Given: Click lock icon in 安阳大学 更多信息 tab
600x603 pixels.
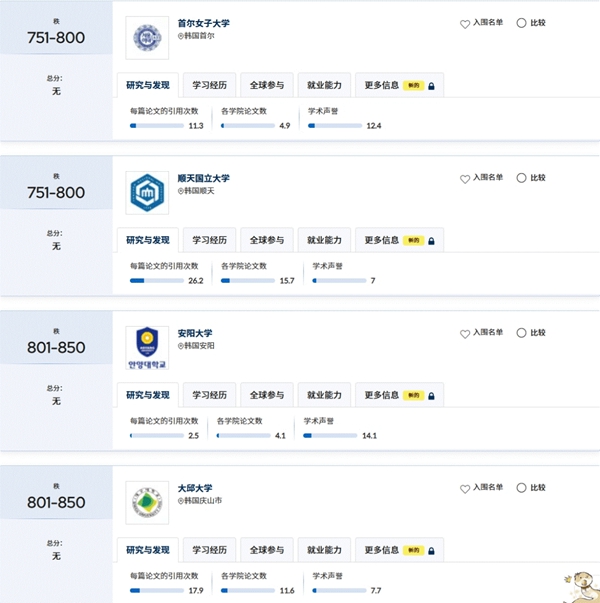Looking at the screenshot, I should point(431,396).
